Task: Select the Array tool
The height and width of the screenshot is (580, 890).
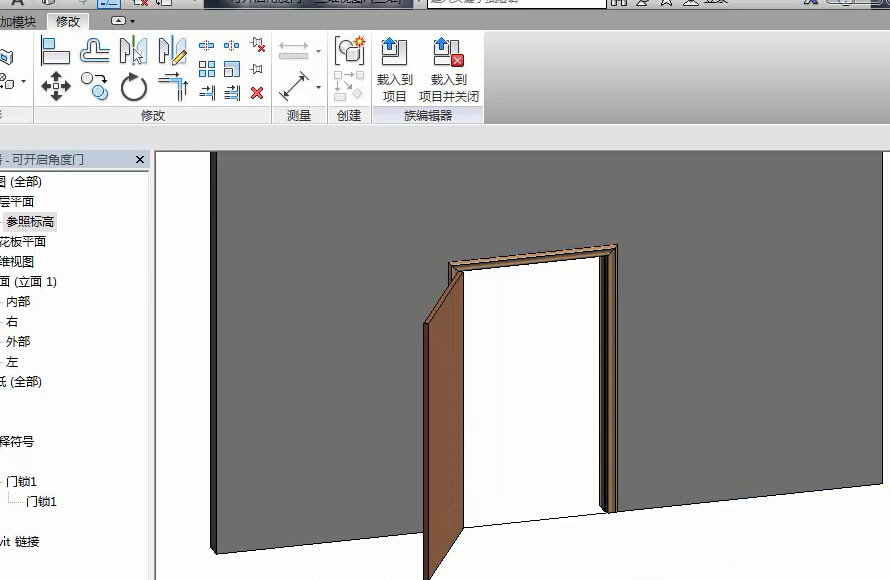Action: pyautogui.click(x=207, y=69)
